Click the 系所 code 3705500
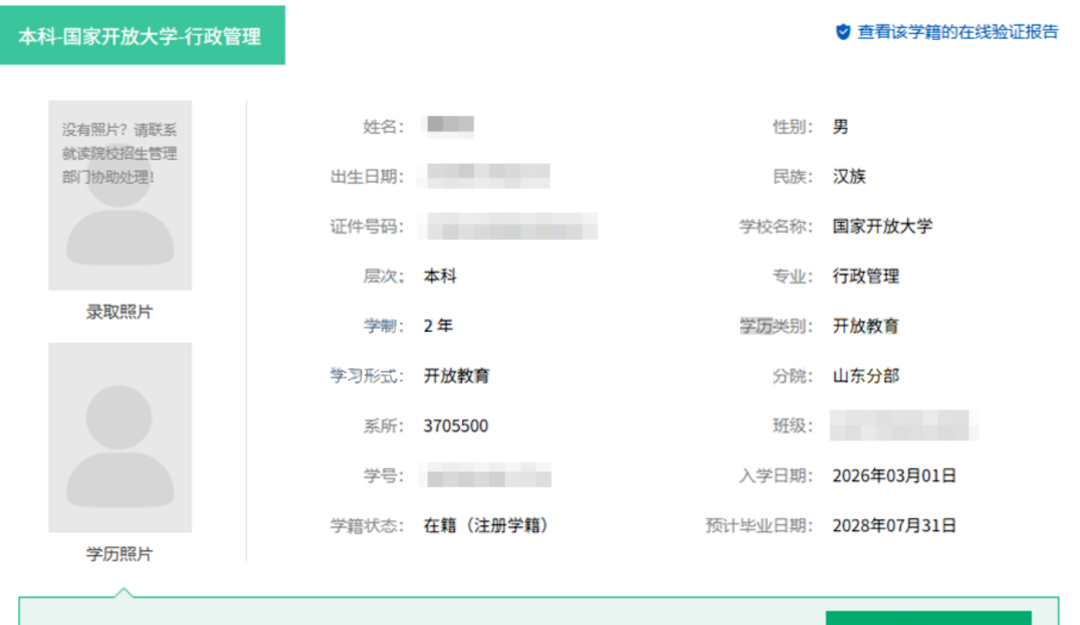The height and width of the screenshot is (625, 1080). [x=455, y=426]
